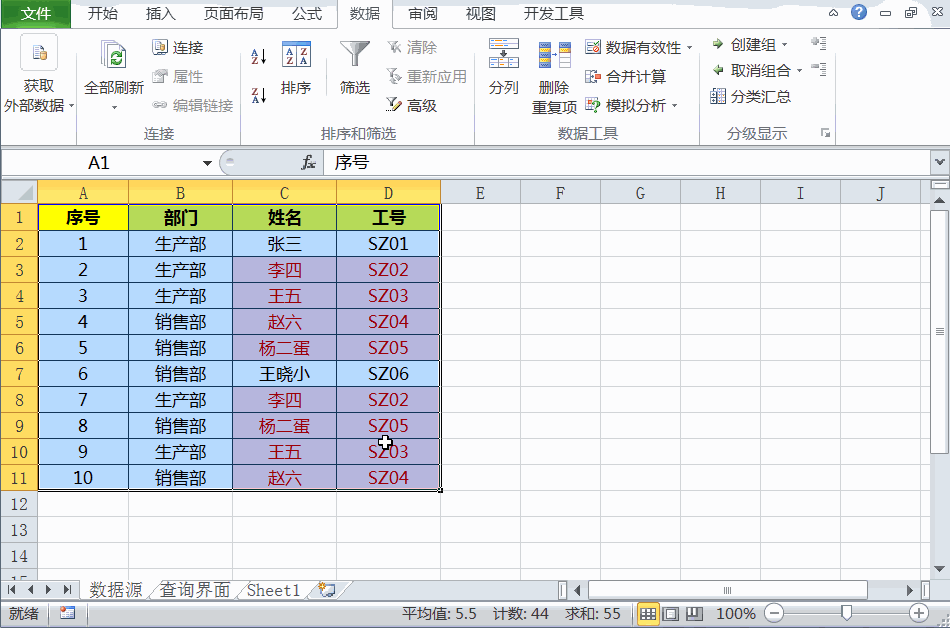Click the 100% zoom level
Image resolution: width=950 pixels, height=628 pixels.
pyautogui.click(x=736, y=614)
